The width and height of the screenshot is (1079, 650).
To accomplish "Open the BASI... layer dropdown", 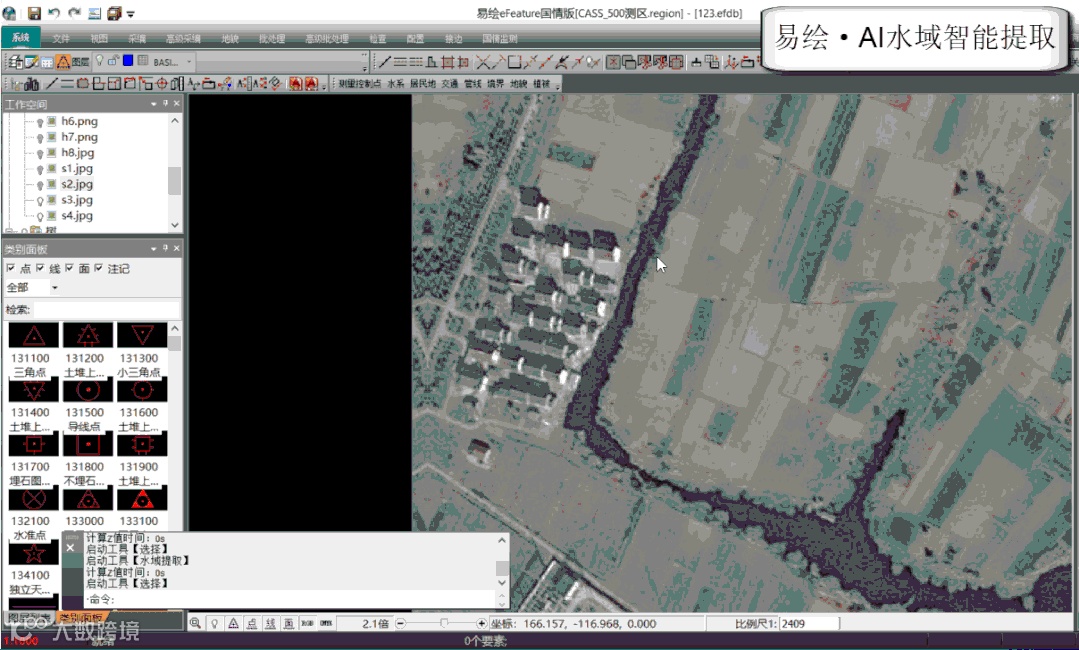I will (x=189, y=62).
